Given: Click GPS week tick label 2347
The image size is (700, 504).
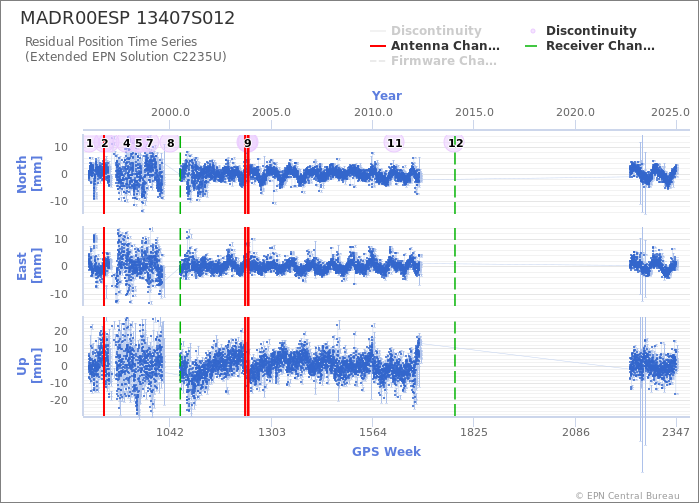Looking at the screenshot, I should 676,432.
